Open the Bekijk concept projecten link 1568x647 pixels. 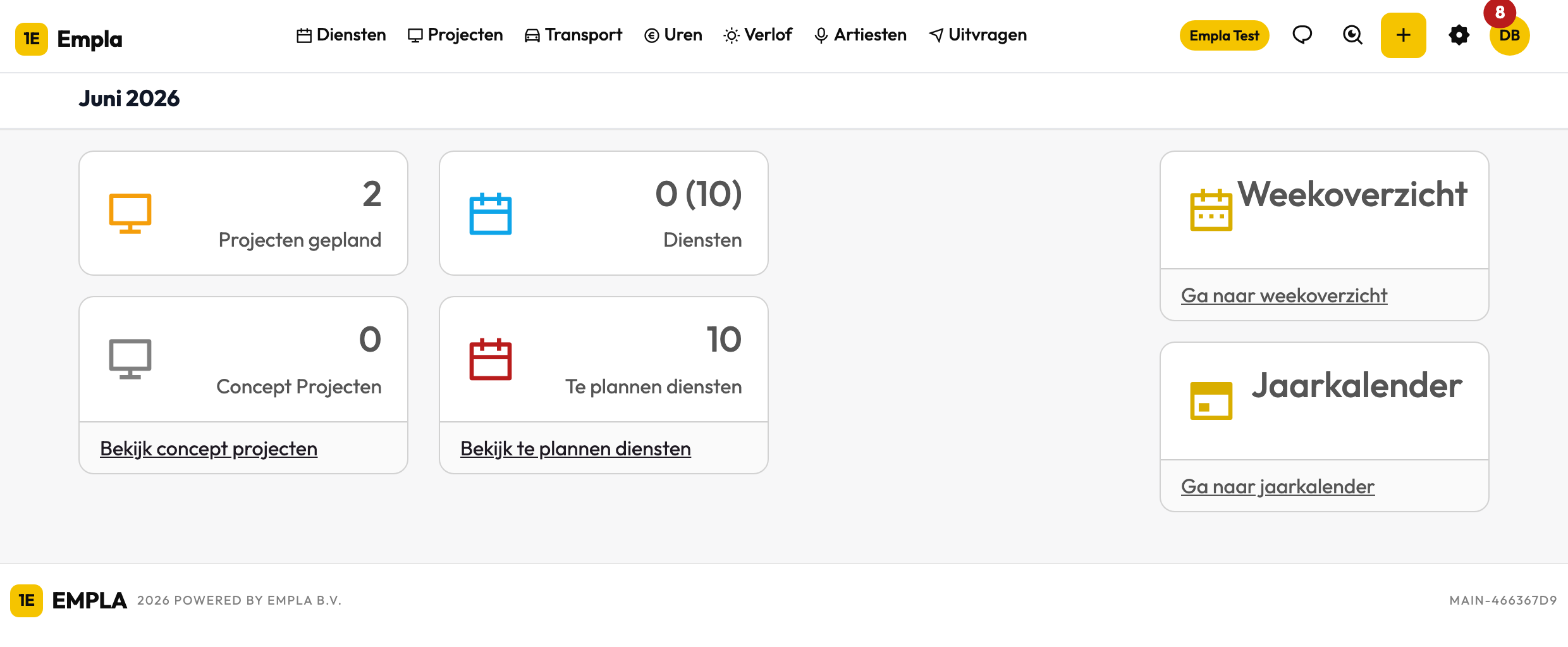pyautogui.click(x=209, y=448)
